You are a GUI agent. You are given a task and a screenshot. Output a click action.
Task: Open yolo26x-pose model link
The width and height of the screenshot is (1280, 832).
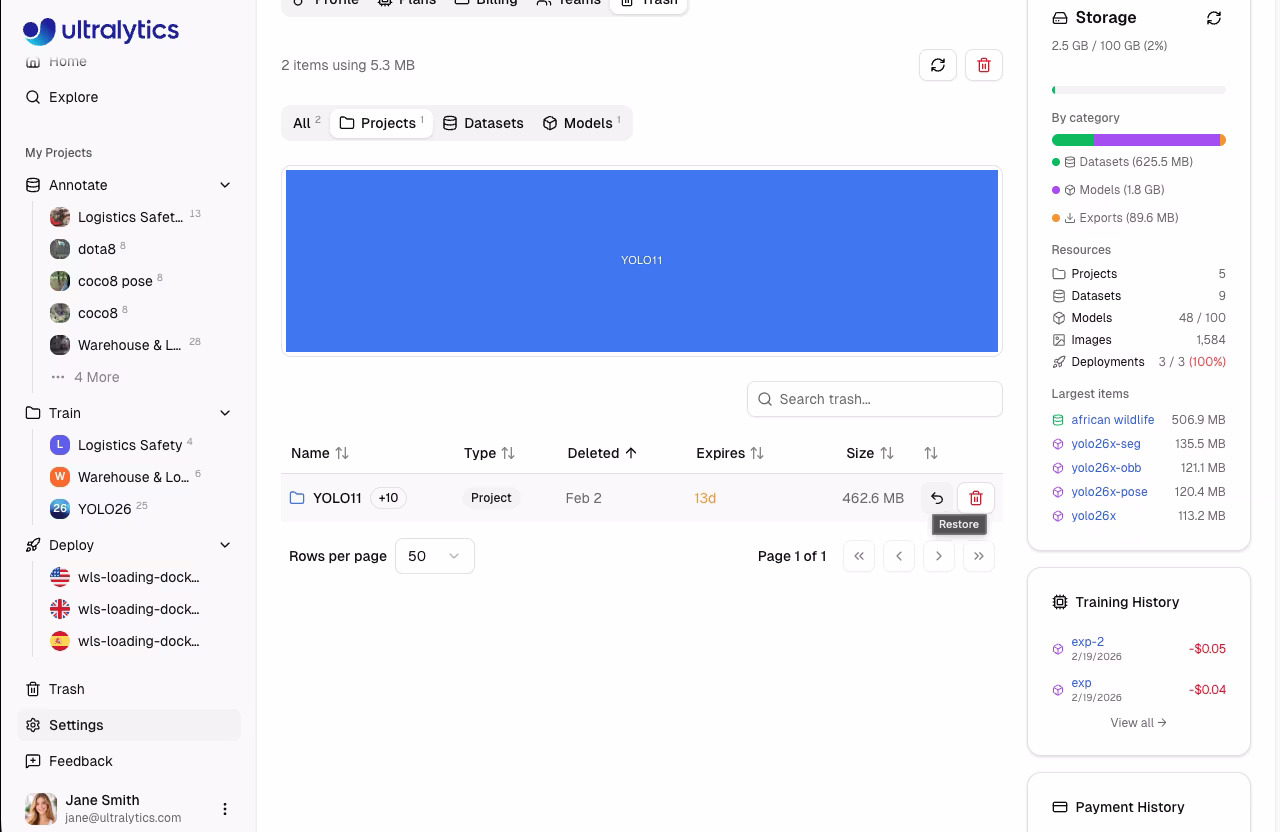[1109, 492]
